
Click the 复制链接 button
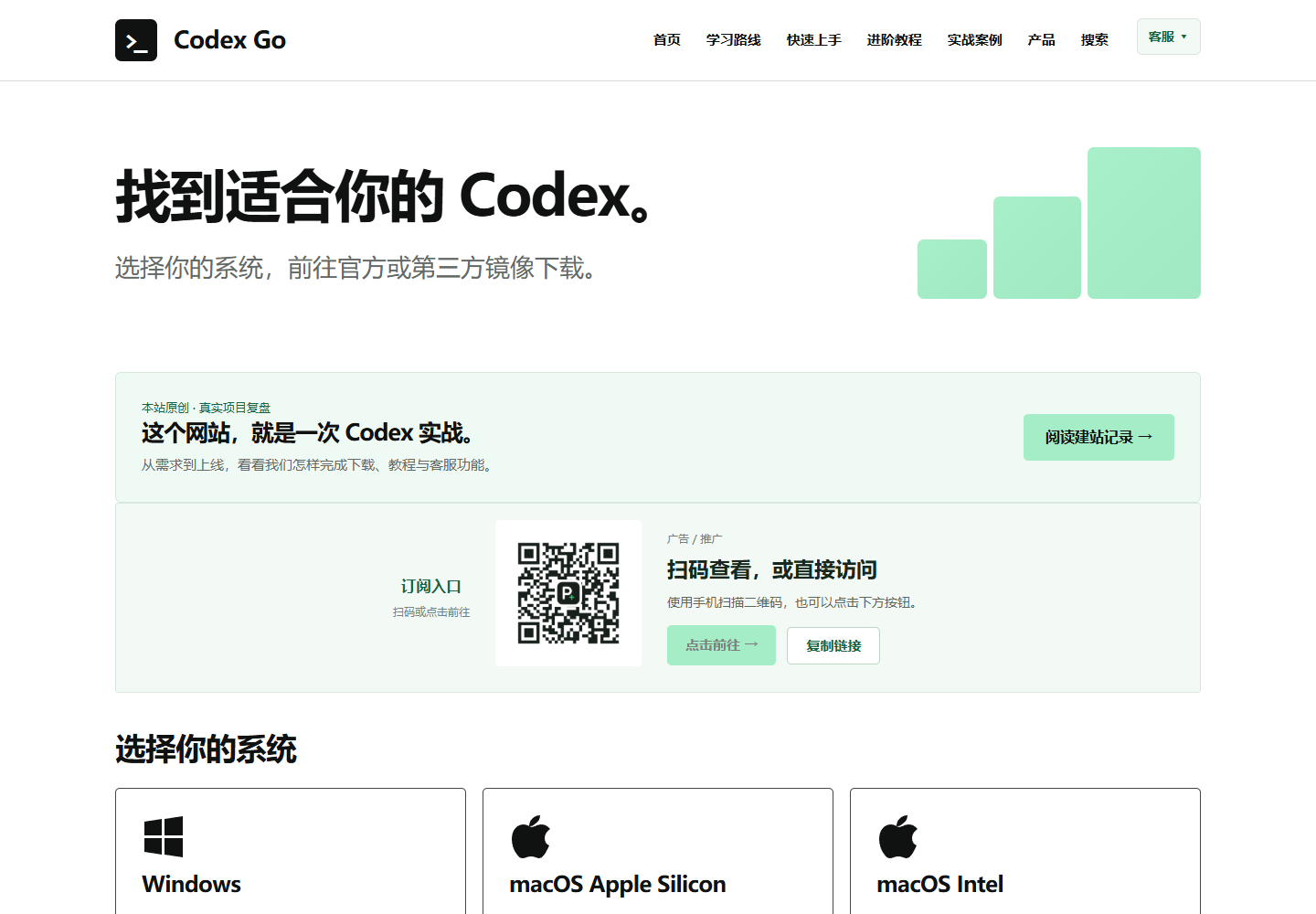point(833,645)
